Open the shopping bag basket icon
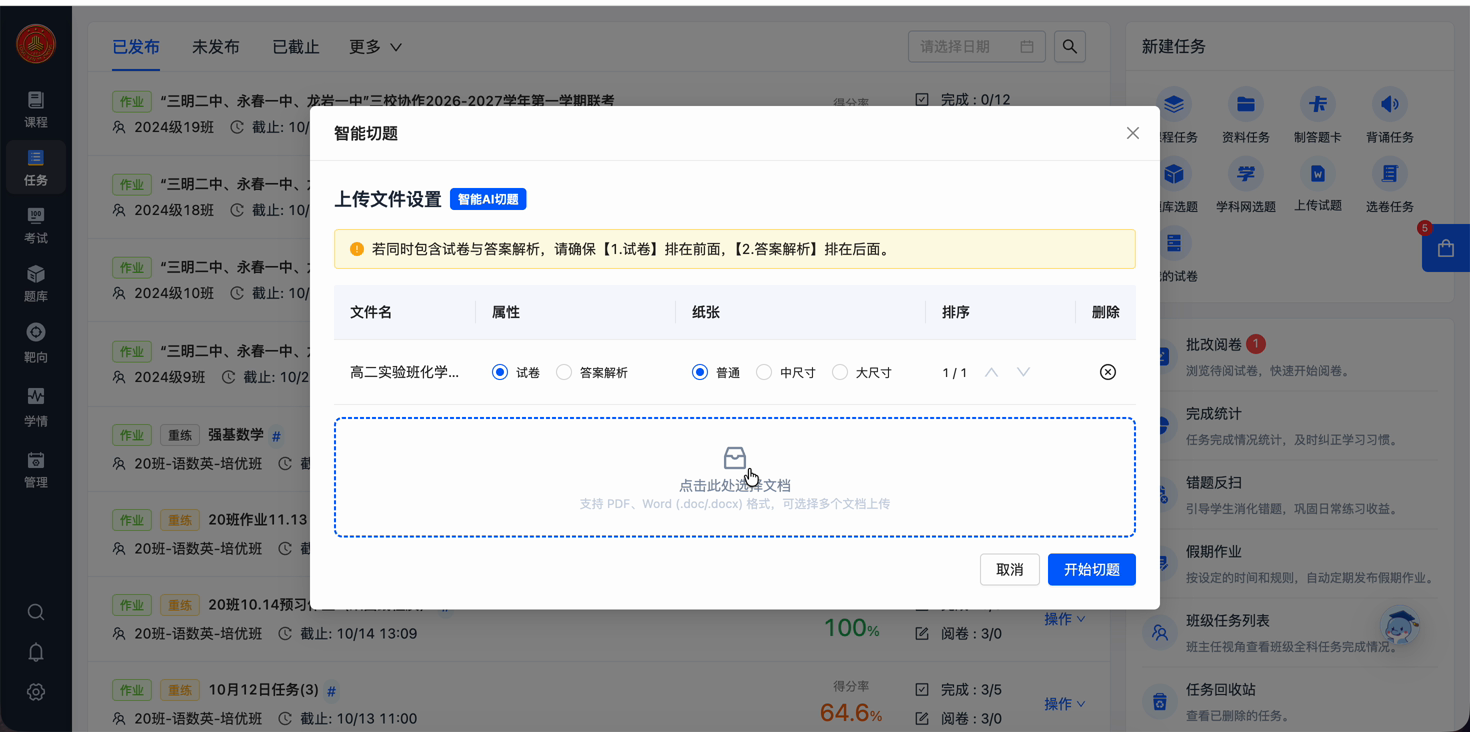The width and height of the screenshot is (1470, 732). tap(1446, 248)
